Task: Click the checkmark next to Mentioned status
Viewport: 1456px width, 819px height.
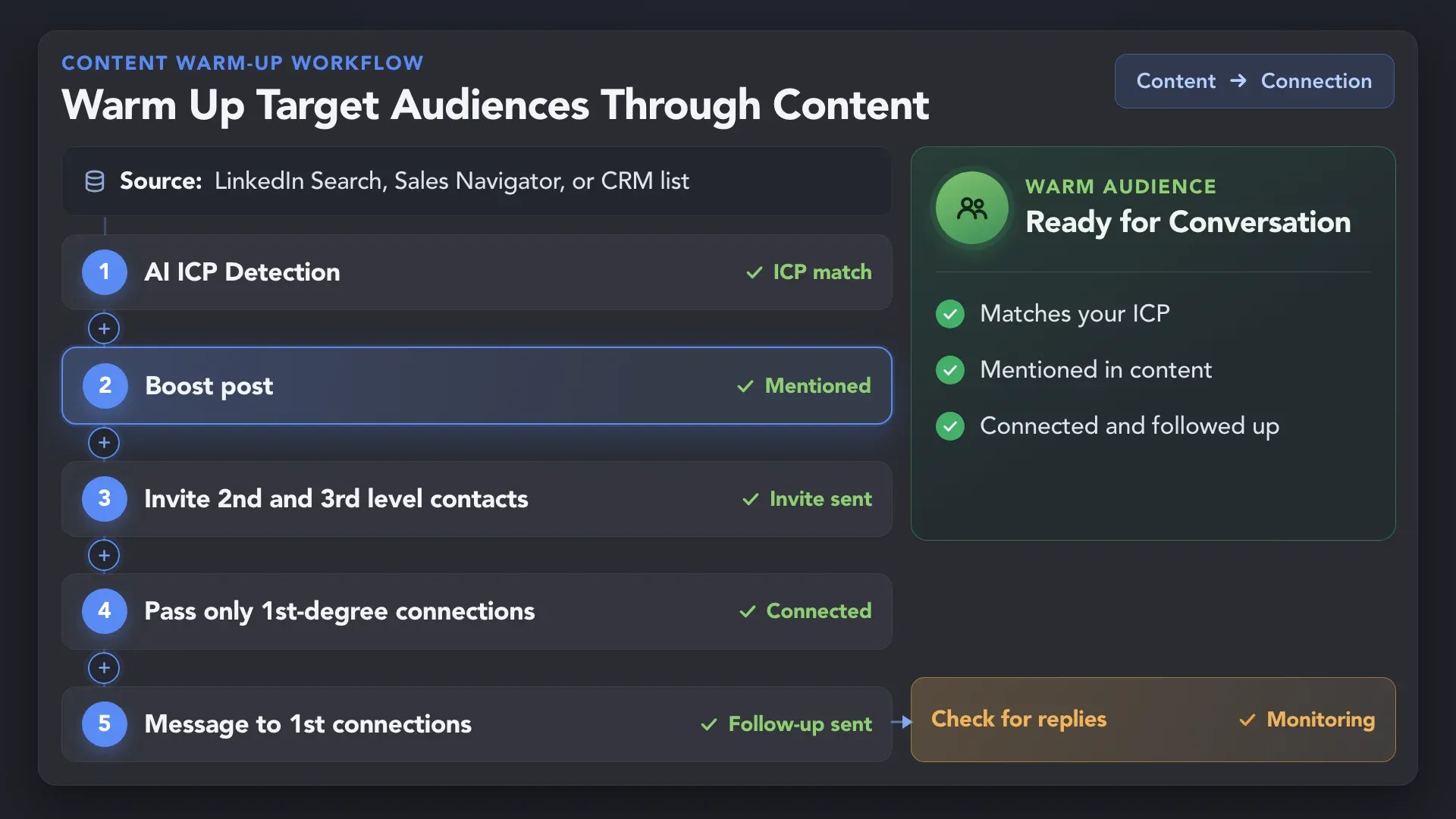Action: click(745, 386)
